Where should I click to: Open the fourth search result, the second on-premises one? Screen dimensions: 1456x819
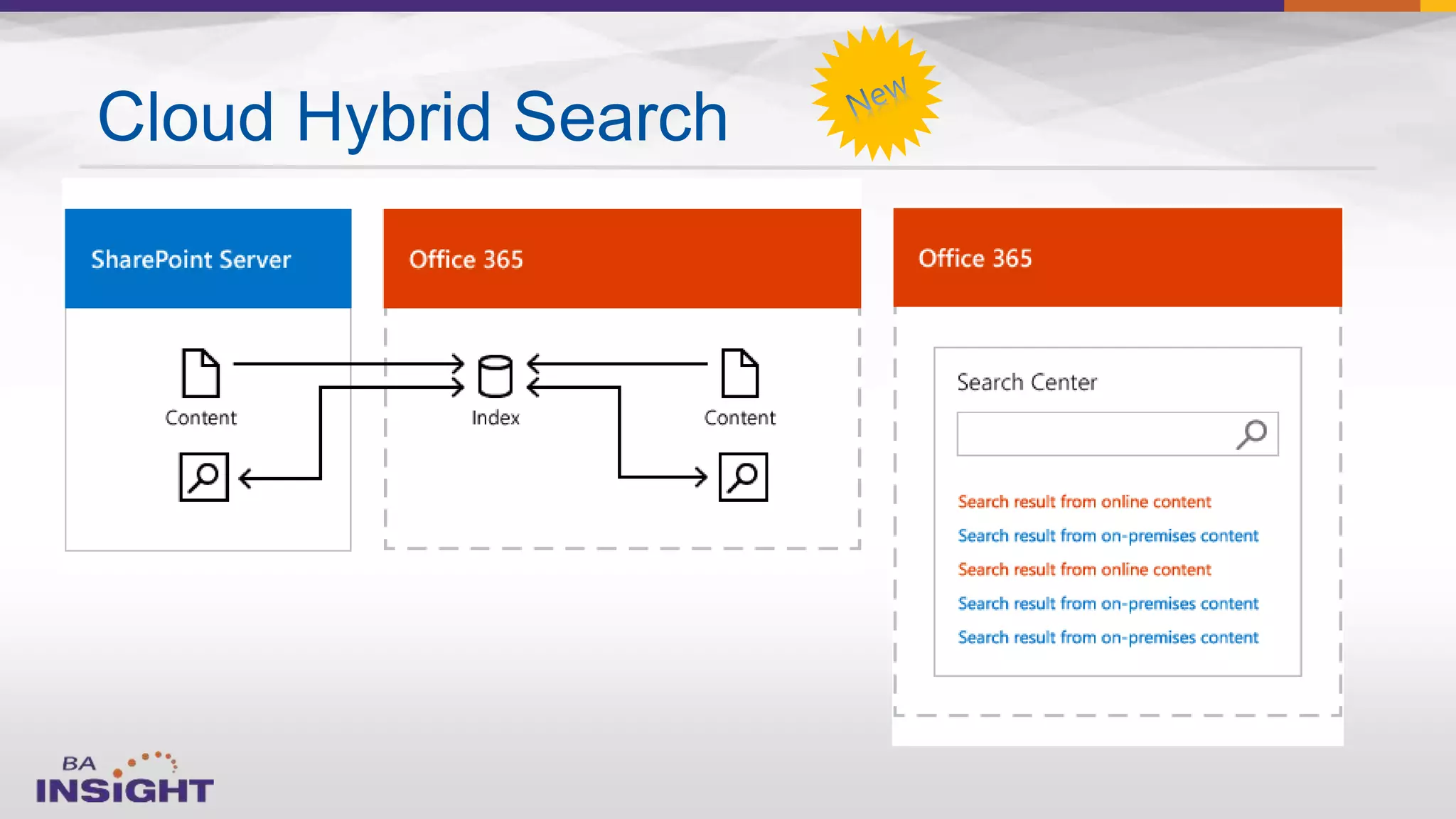coord(1108,604)
